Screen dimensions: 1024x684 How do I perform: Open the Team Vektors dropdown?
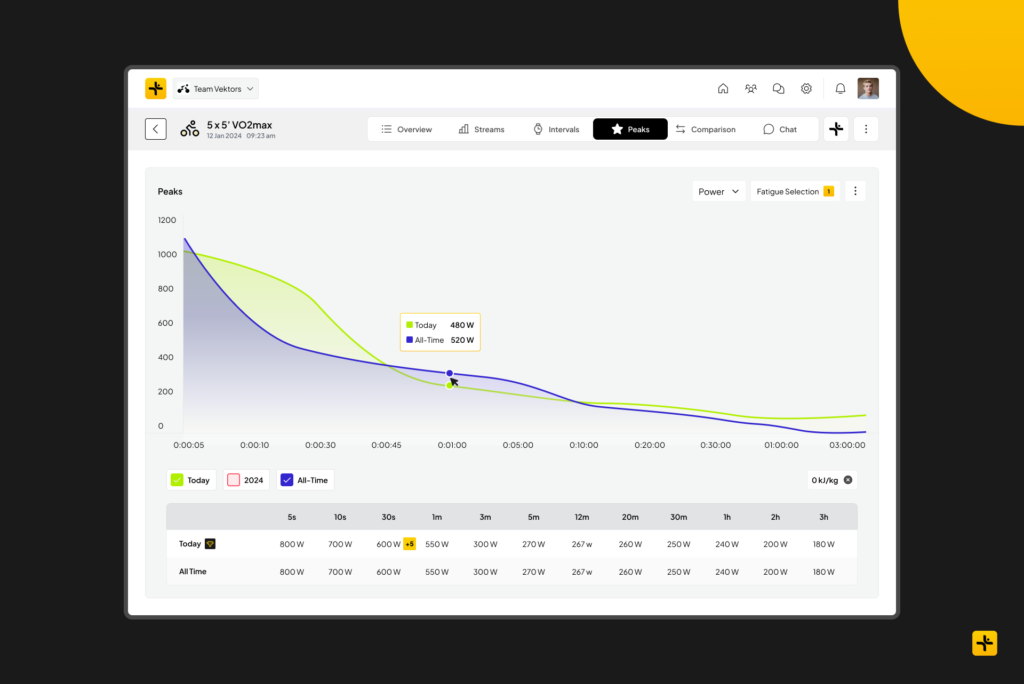click(x=216, y=89)
